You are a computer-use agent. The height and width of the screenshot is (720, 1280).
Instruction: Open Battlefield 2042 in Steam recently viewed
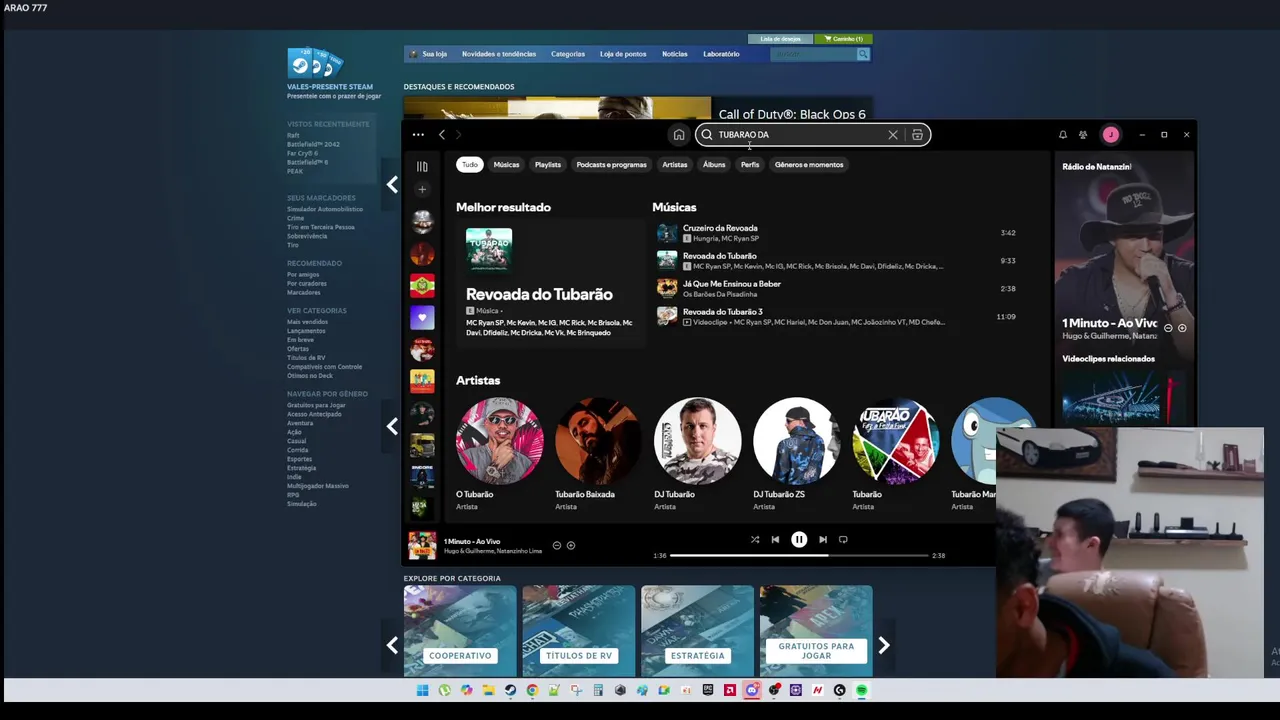click(313, 145)
